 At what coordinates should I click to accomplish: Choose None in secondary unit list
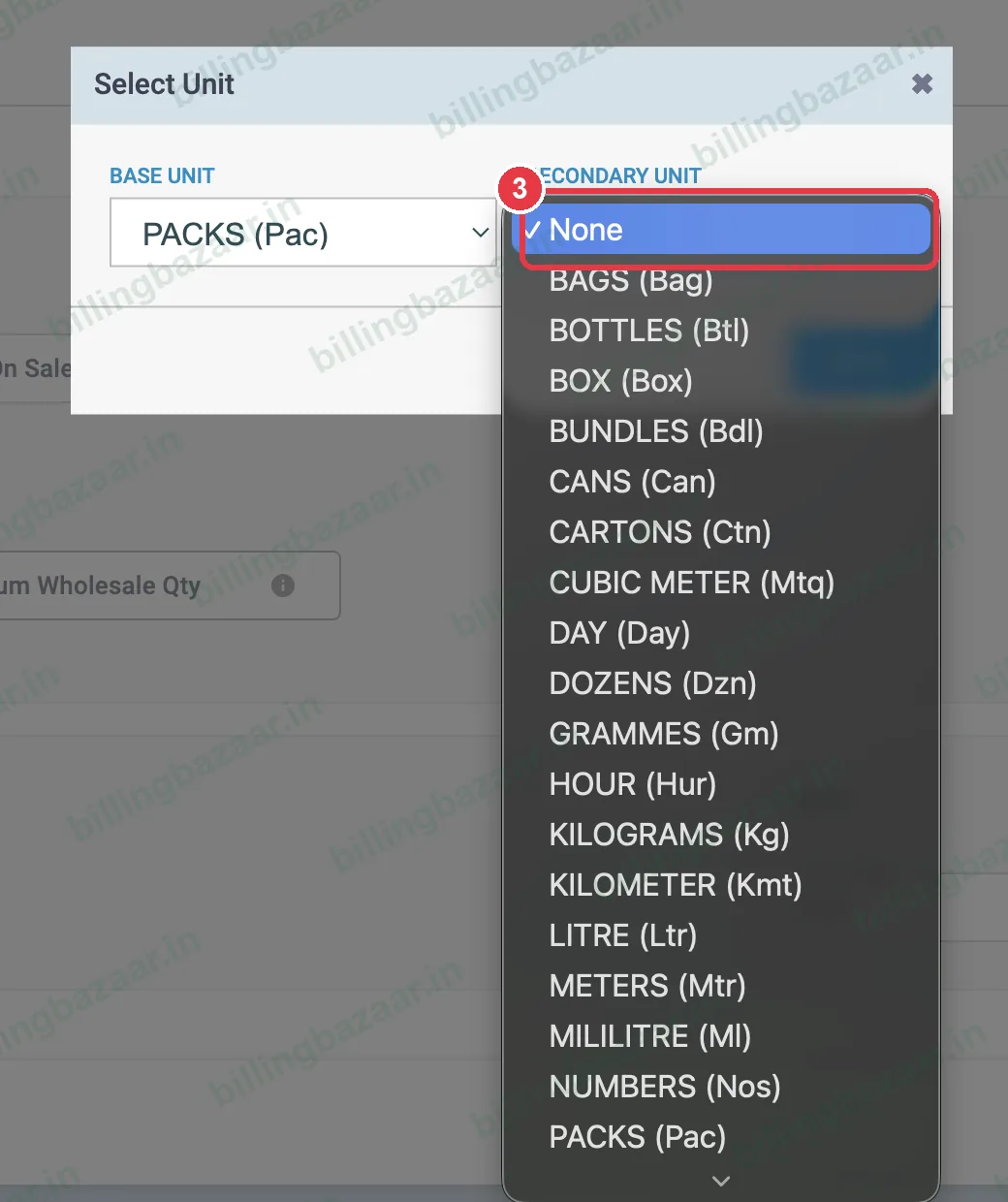[721, 230]
